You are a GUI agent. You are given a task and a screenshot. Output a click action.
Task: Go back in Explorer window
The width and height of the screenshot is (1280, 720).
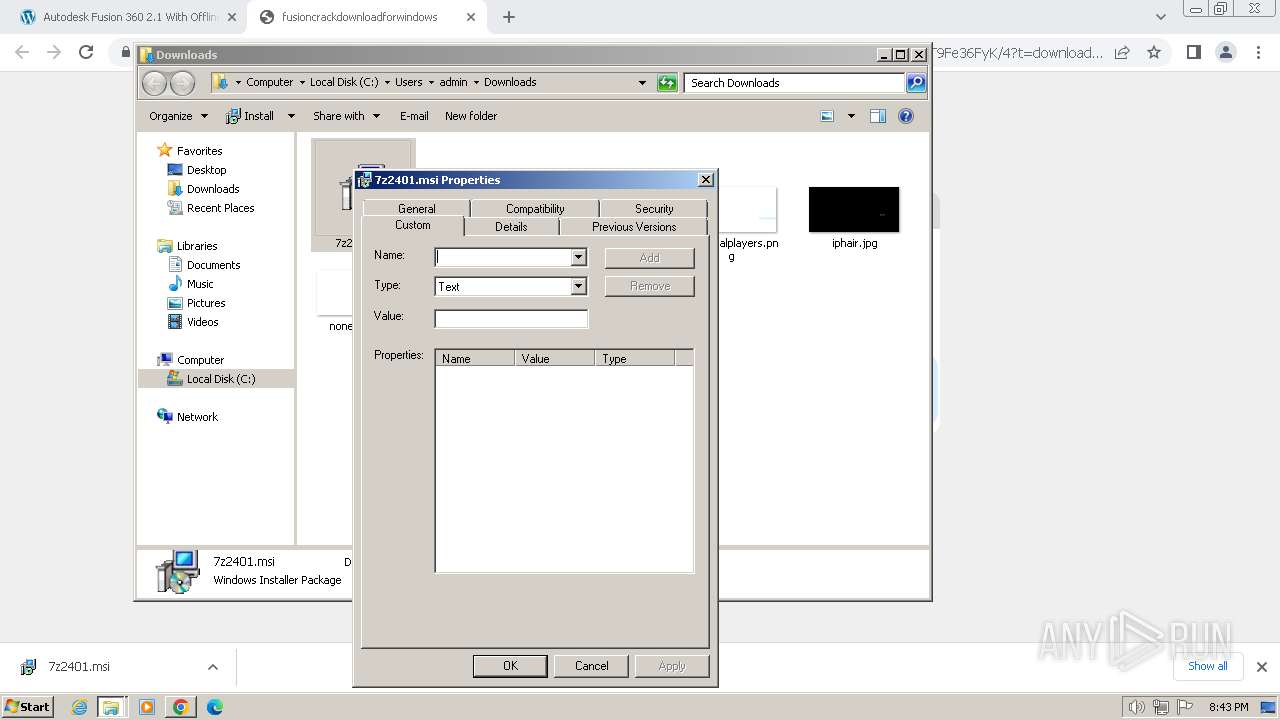click(154, 83)
